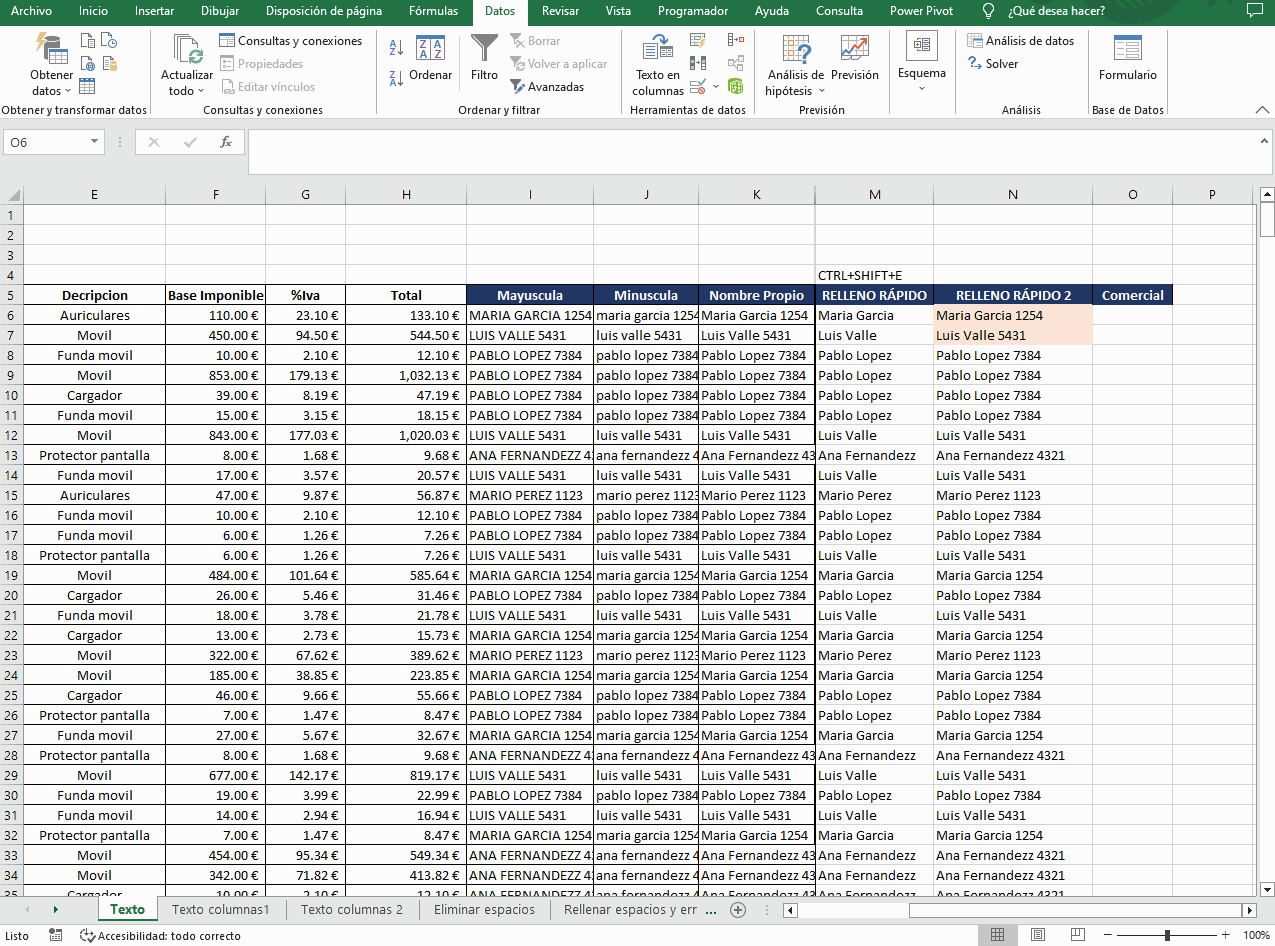Switch to the Eliminar espacios sheet tab
Image resolution: width=1275 pixels, height=946 pixels.
(484, 910)
